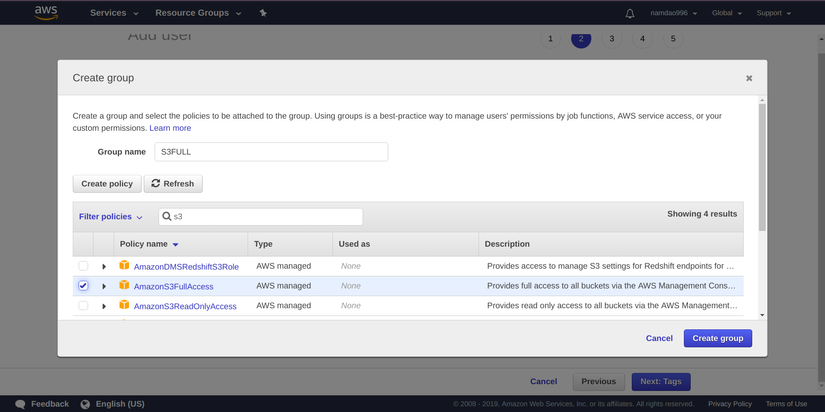Screen dimensions: 825x412
Task: Select the AmazonS3ReadOnlyAccess checkbox
Action: pyautogui.click(x=83, y=305)
